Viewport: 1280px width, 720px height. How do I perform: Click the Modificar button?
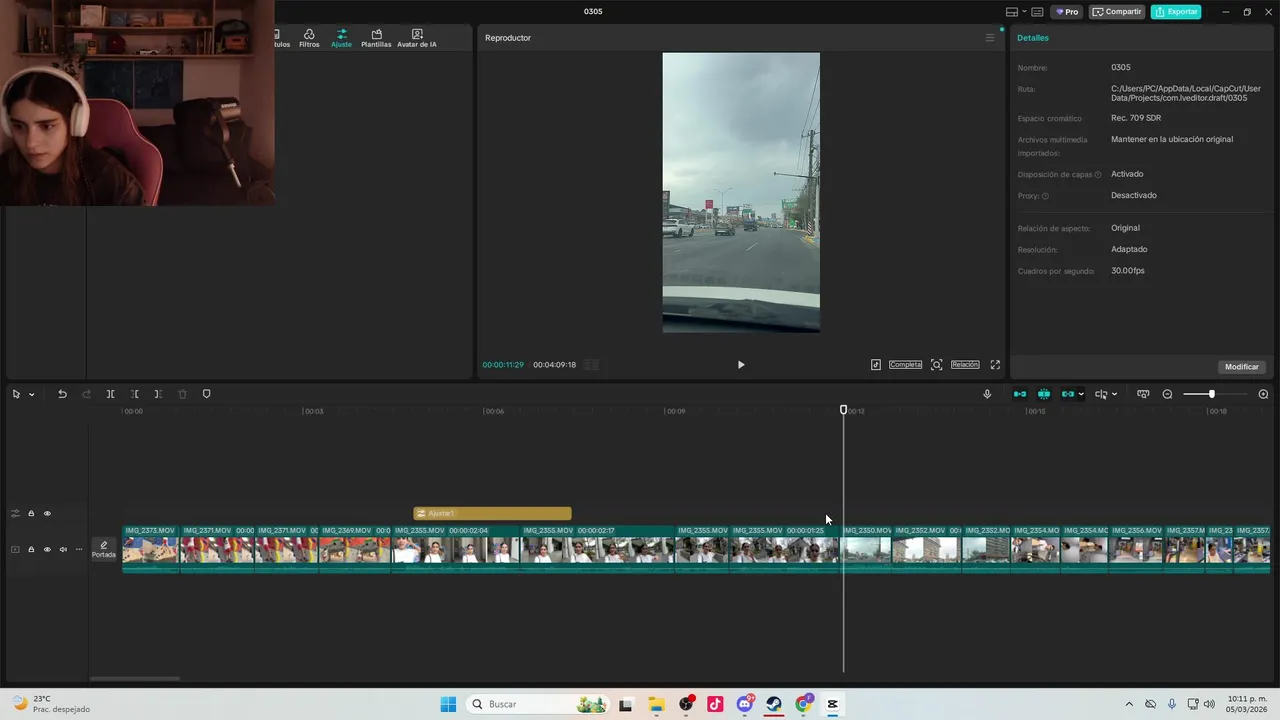1242,367
